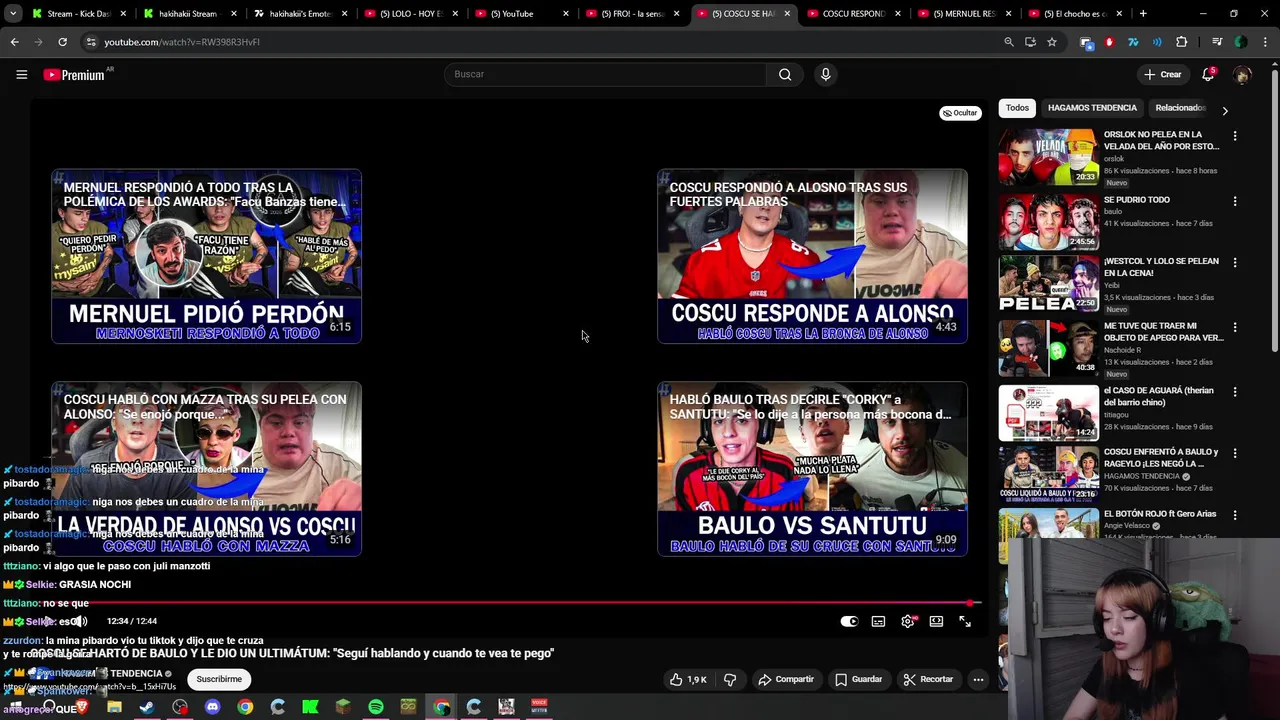Click the Compartir share button
Image resolution: width=1280 pixels, height=720 pixels.
(x=786, y=679)
